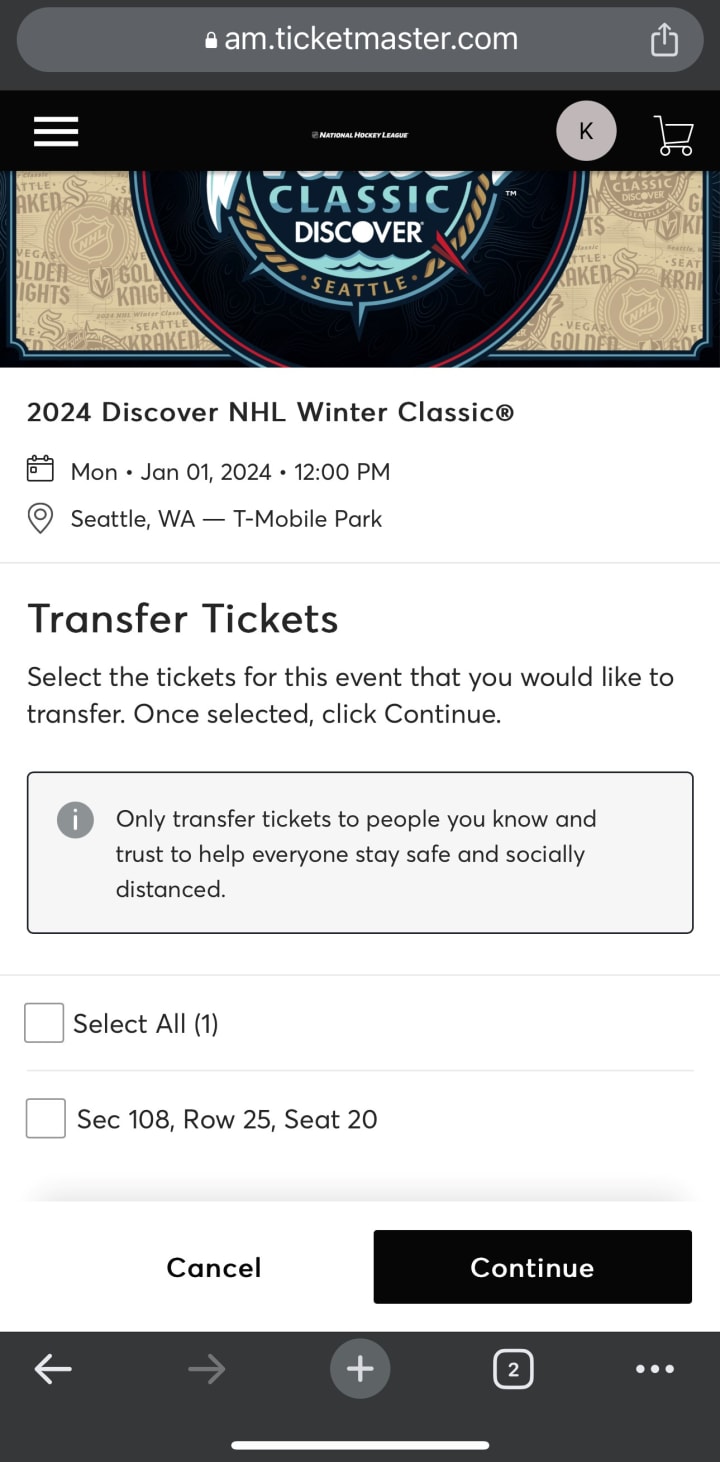Image resolution: width=720 pixels, height=1462 pixels.
Task: Open browser more options menu
Action: pos(655,1369)
